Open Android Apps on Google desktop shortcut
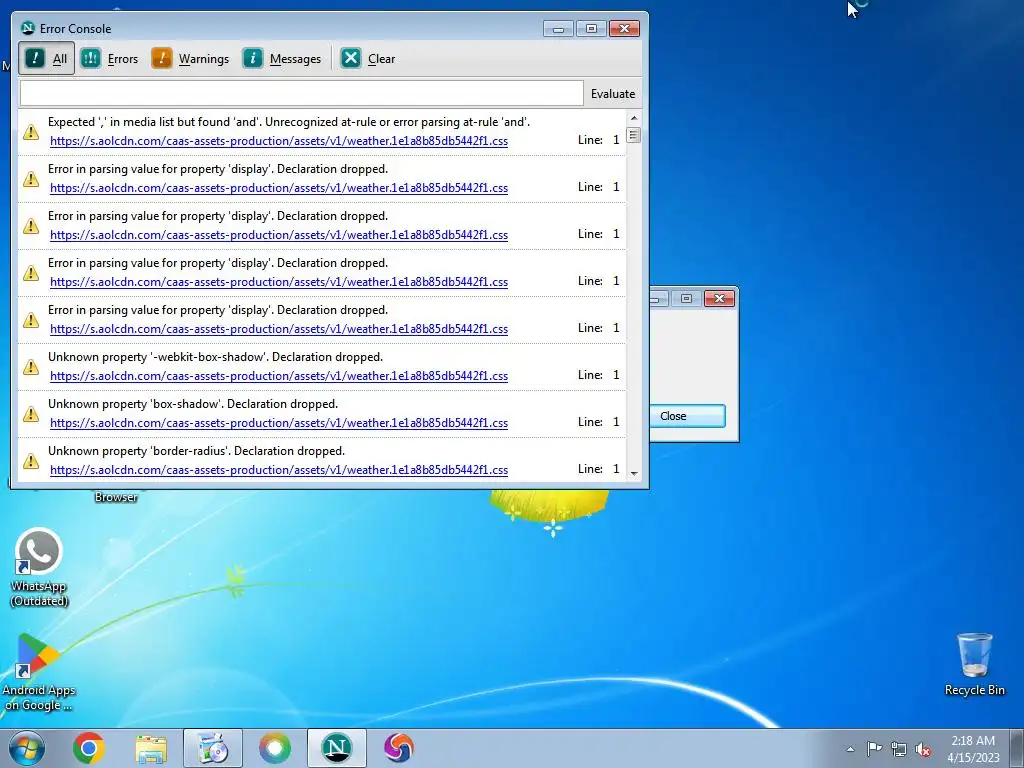The width and height of the screenshot is (1024, 768). tap(39, 671)
